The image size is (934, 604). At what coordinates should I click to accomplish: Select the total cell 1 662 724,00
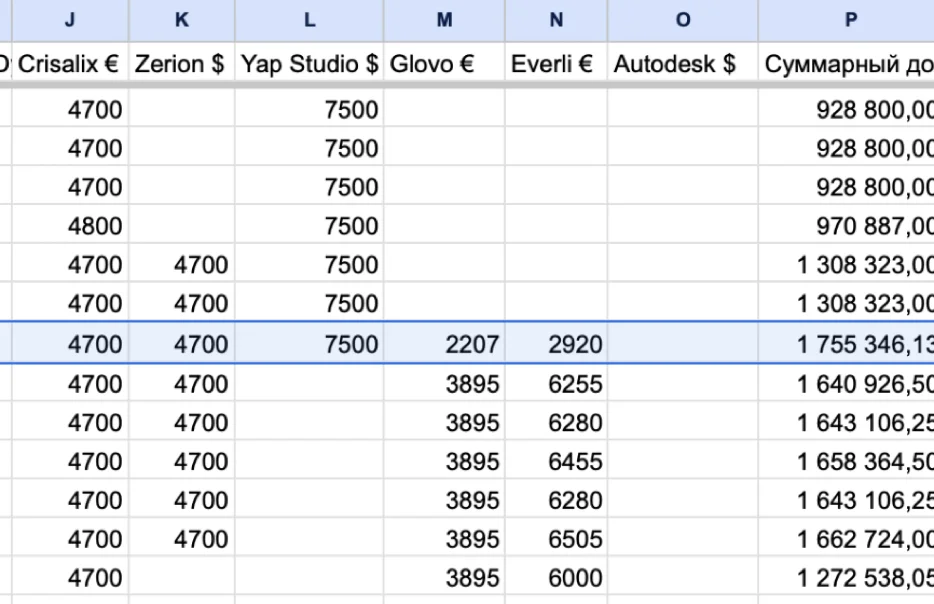tap(846, 538)
